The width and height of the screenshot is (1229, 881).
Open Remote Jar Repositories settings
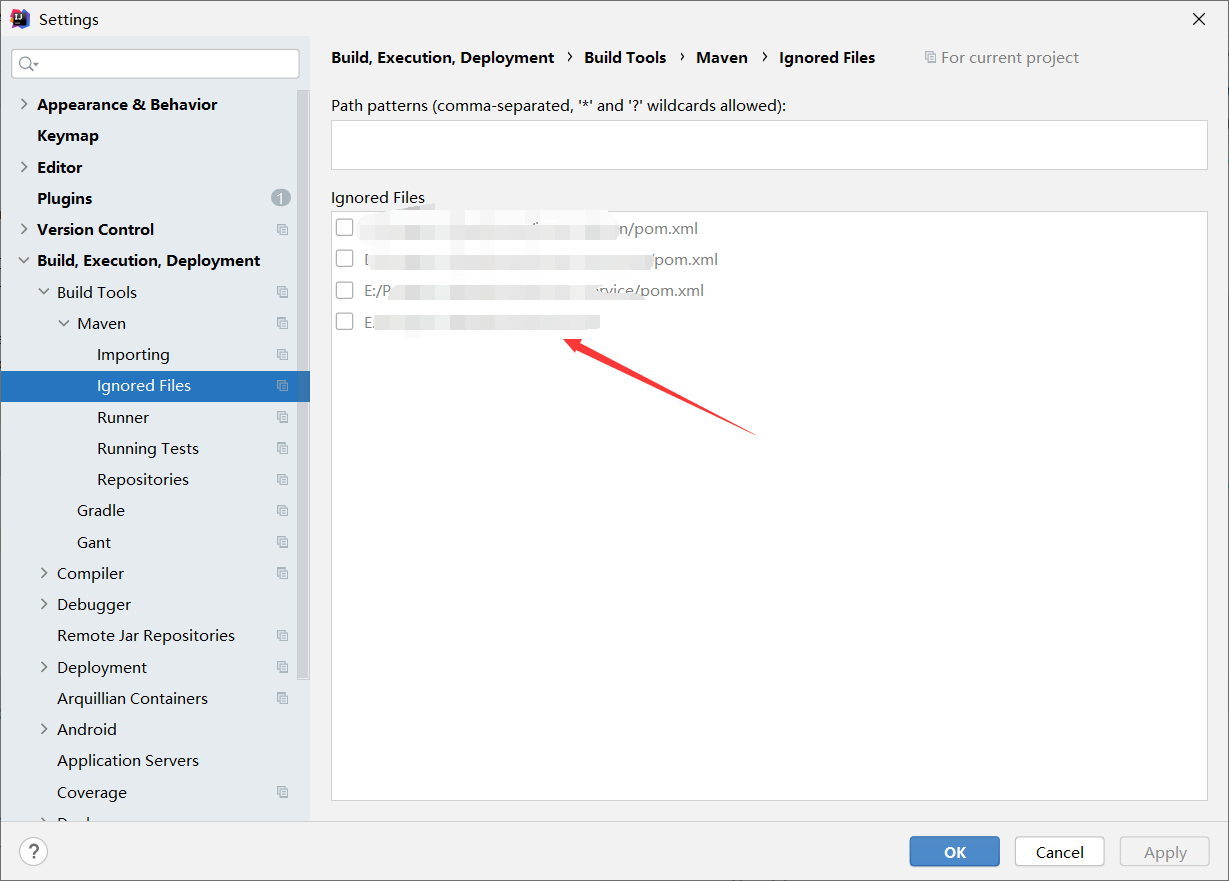(146, 636)
